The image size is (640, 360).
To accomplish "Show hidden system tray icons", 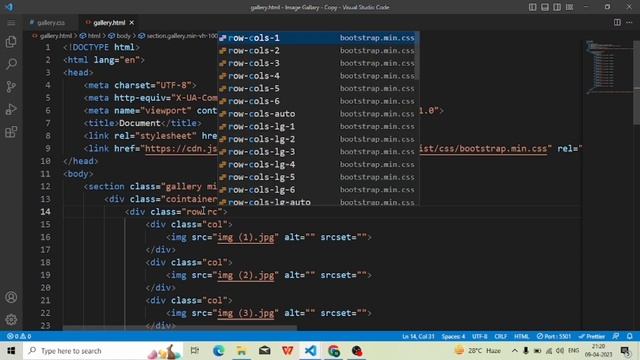I will 514,351.
